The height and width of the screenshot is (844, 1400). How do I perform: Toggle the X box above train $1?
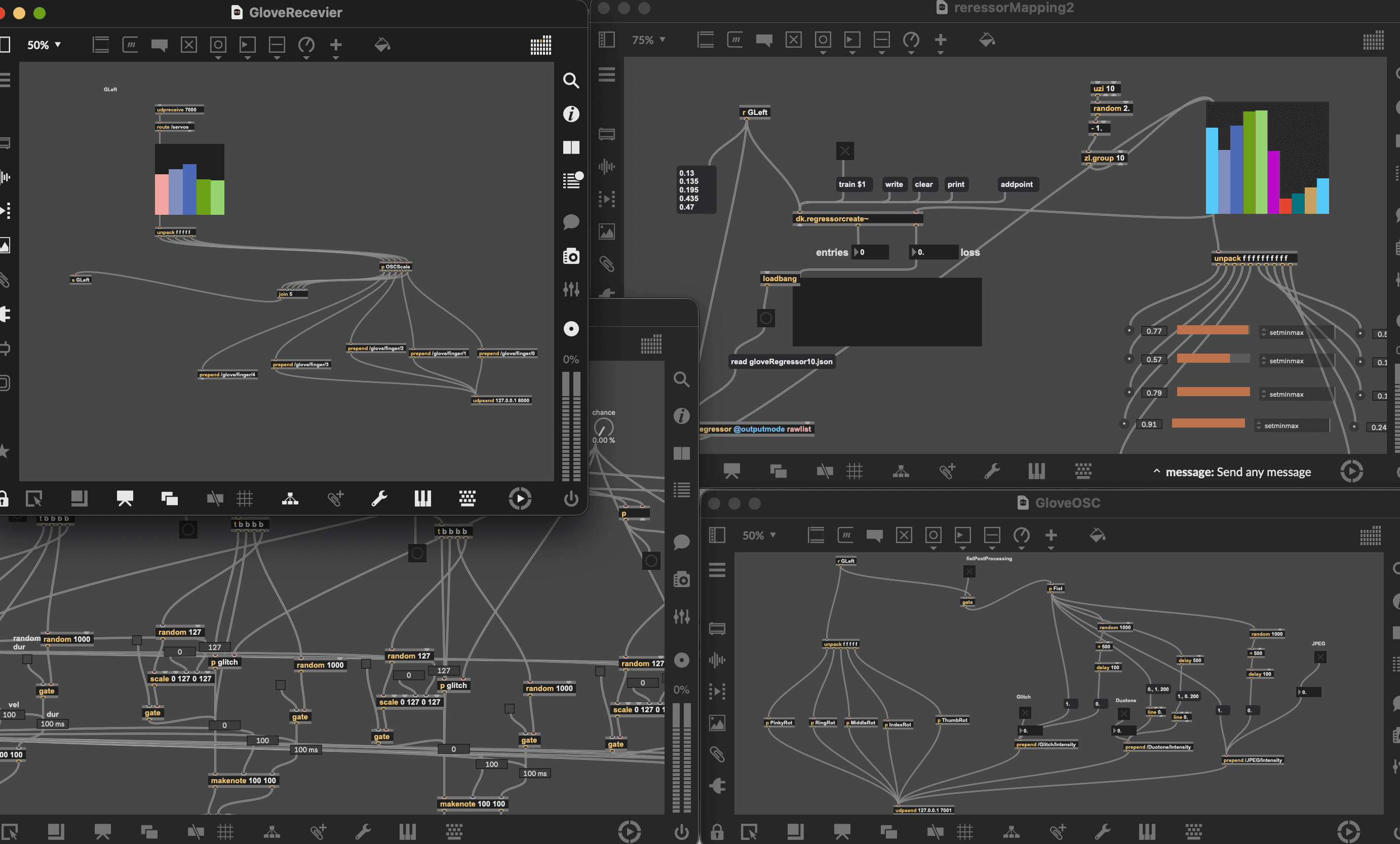[x=845, y=151]
